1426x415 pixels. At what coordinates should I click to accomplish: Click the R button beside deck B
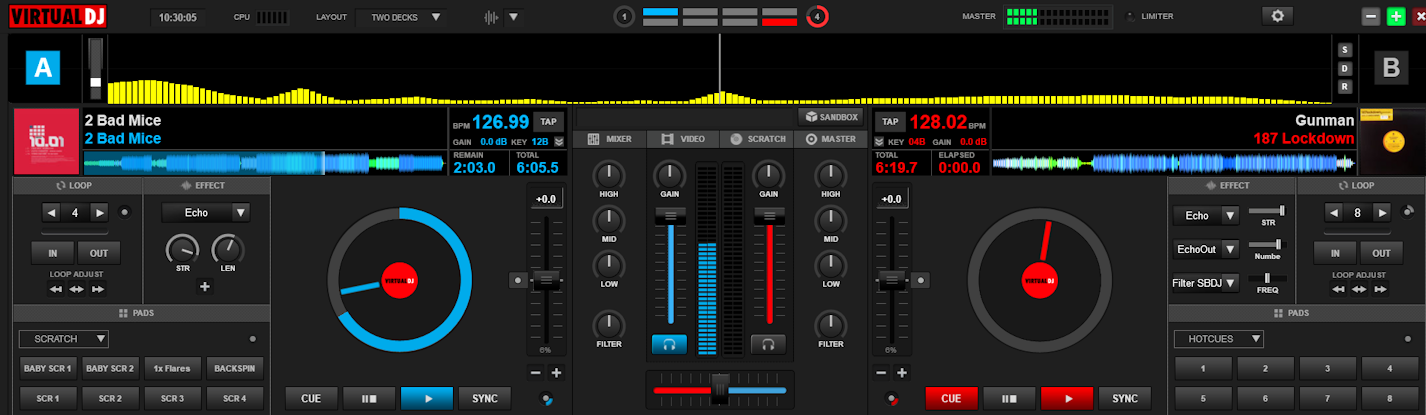point(1345,86)
